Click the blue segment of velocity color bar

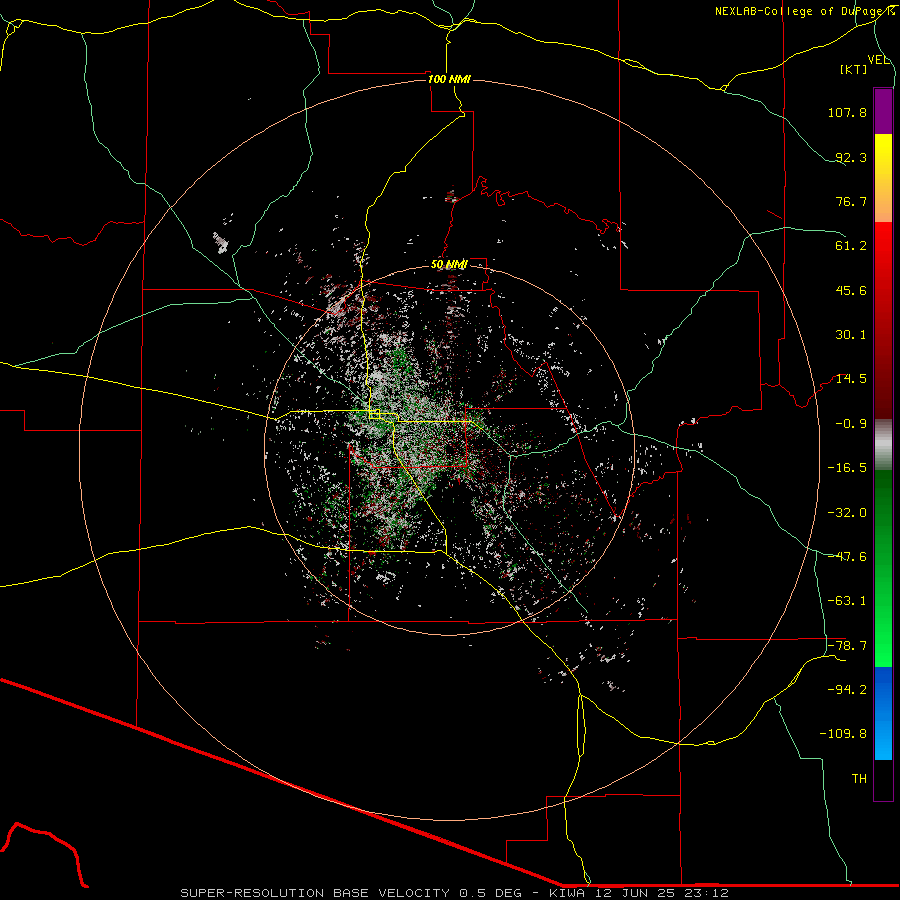(883, 713)
